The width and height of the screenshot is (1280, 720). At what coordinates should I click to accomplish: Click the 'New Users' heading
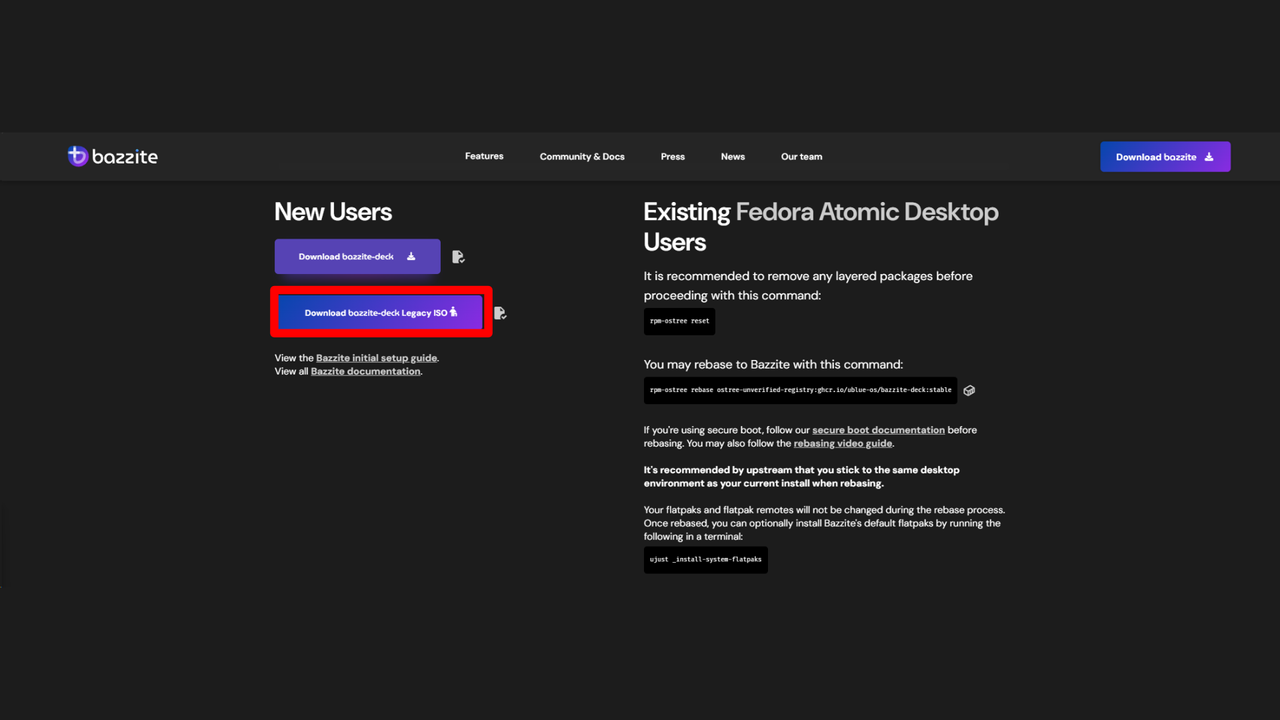(x=333, y=212)
